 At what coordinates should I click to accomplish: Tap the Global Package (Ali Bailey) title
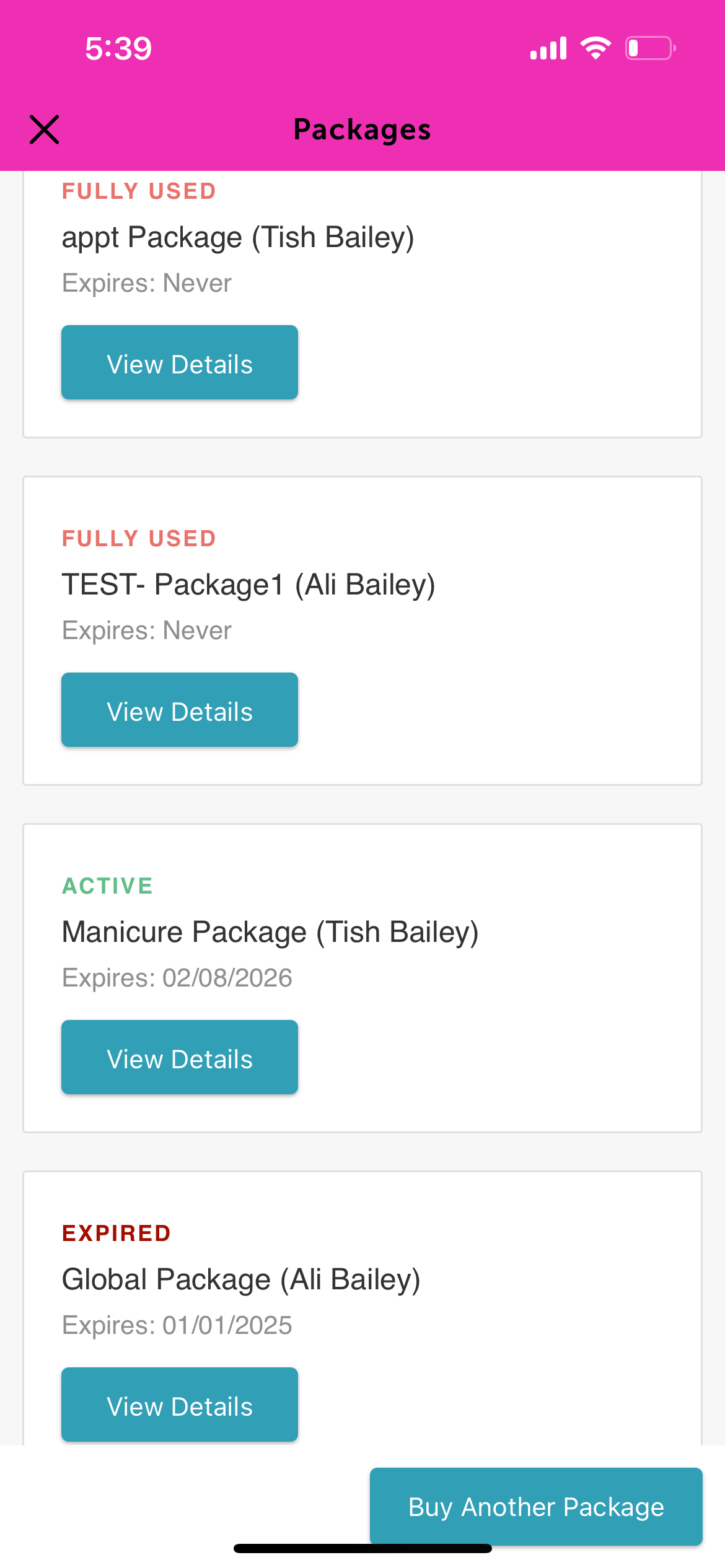click(x=241, y=1280)
